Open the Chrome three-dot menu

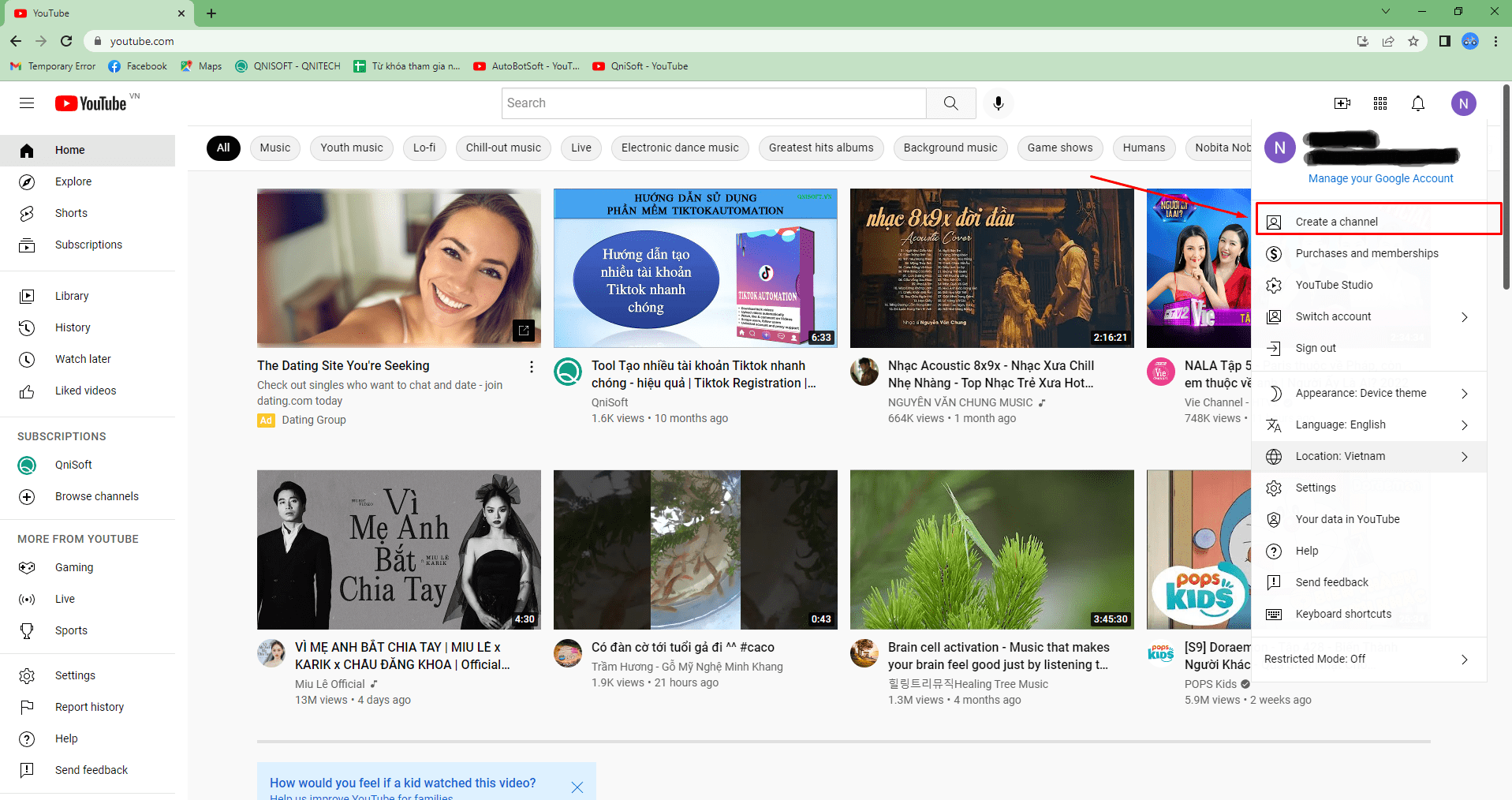click(1495, 41)
